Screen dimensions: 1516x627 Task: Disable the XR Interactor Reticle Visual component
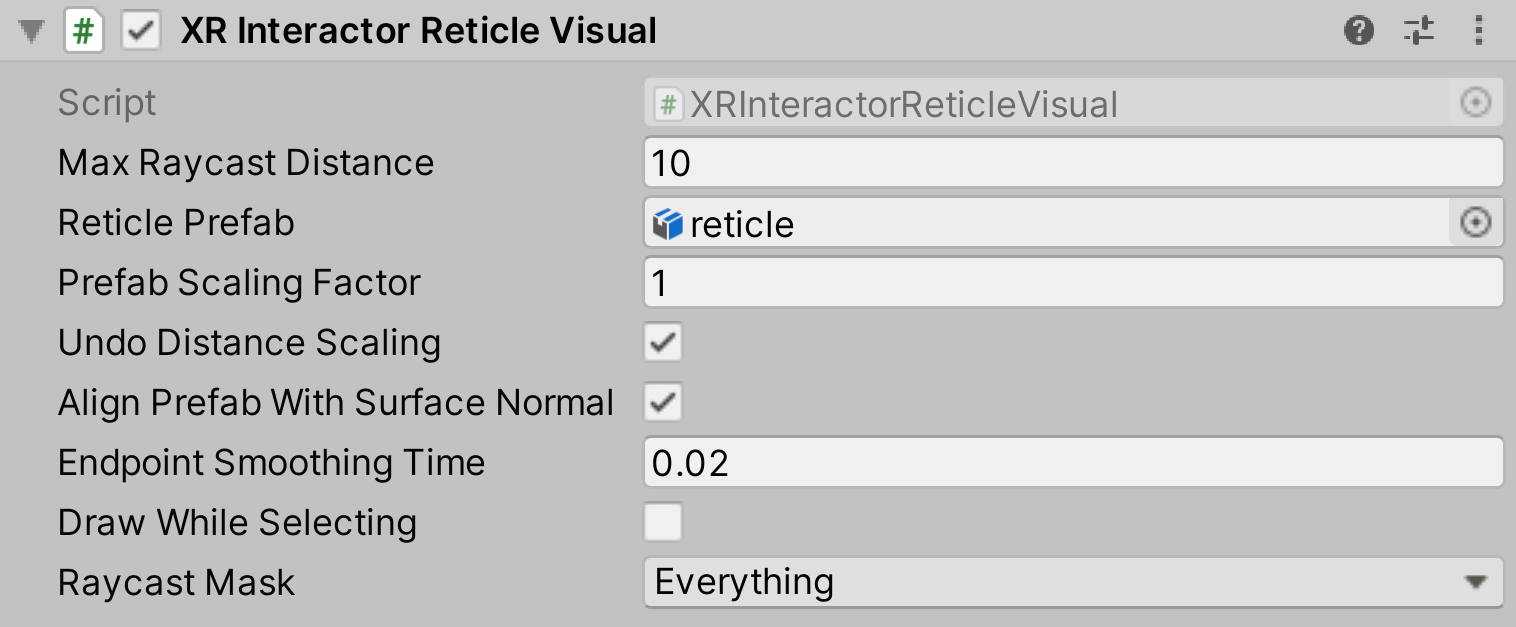point(140,30)
